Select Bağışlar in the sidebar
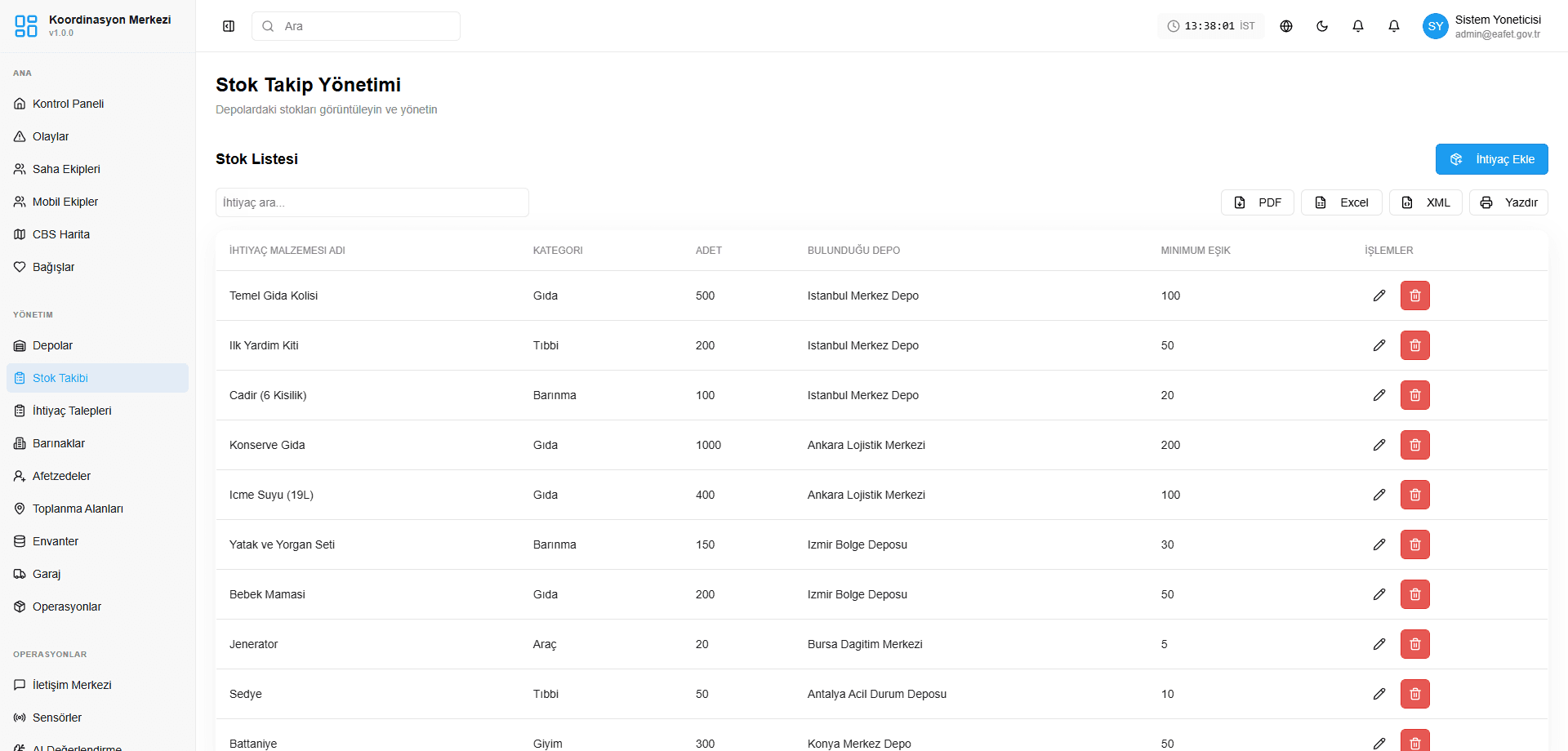The width and height of the screenshot is (1568, 751). pyautogui.click(x=97, y=267)
